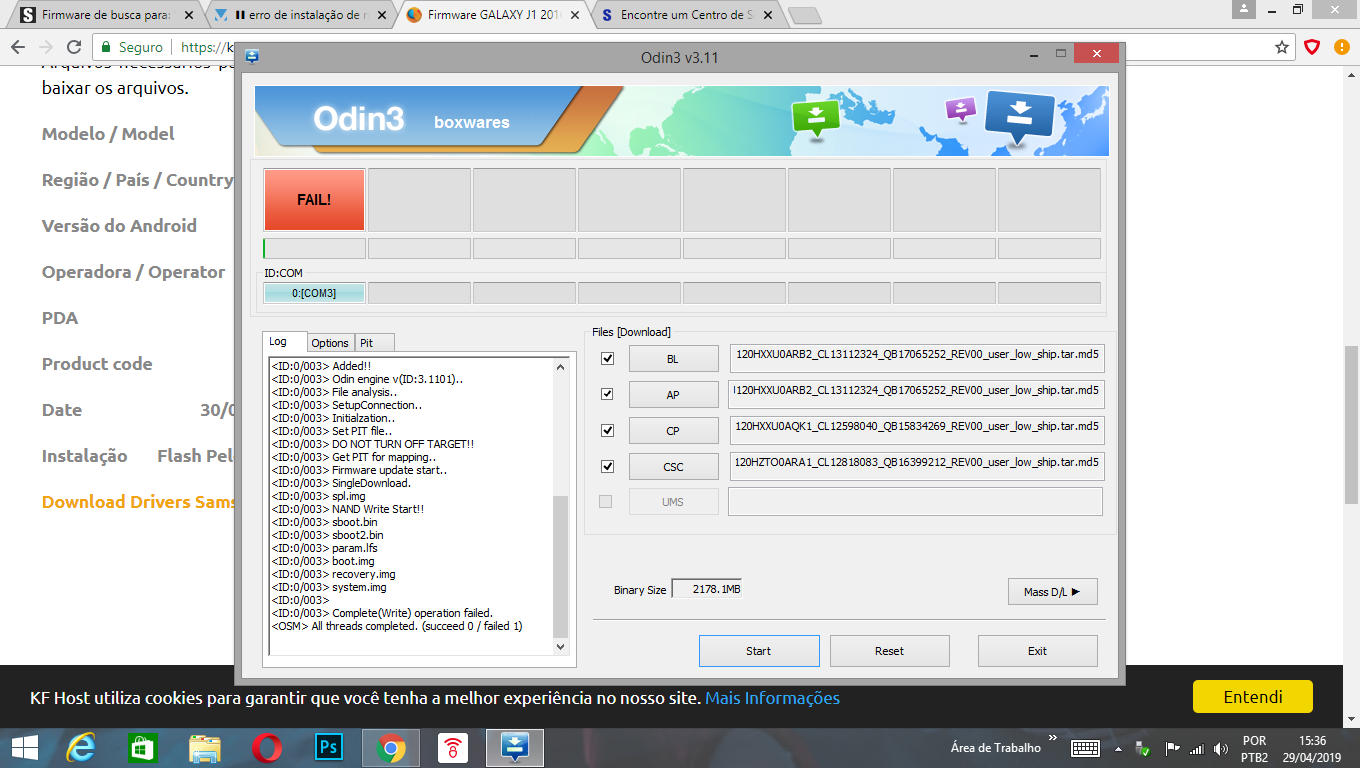Open the Windows Store from the taskbar
The width and height of the screenshot is (1360, 768).
[143, 748]
